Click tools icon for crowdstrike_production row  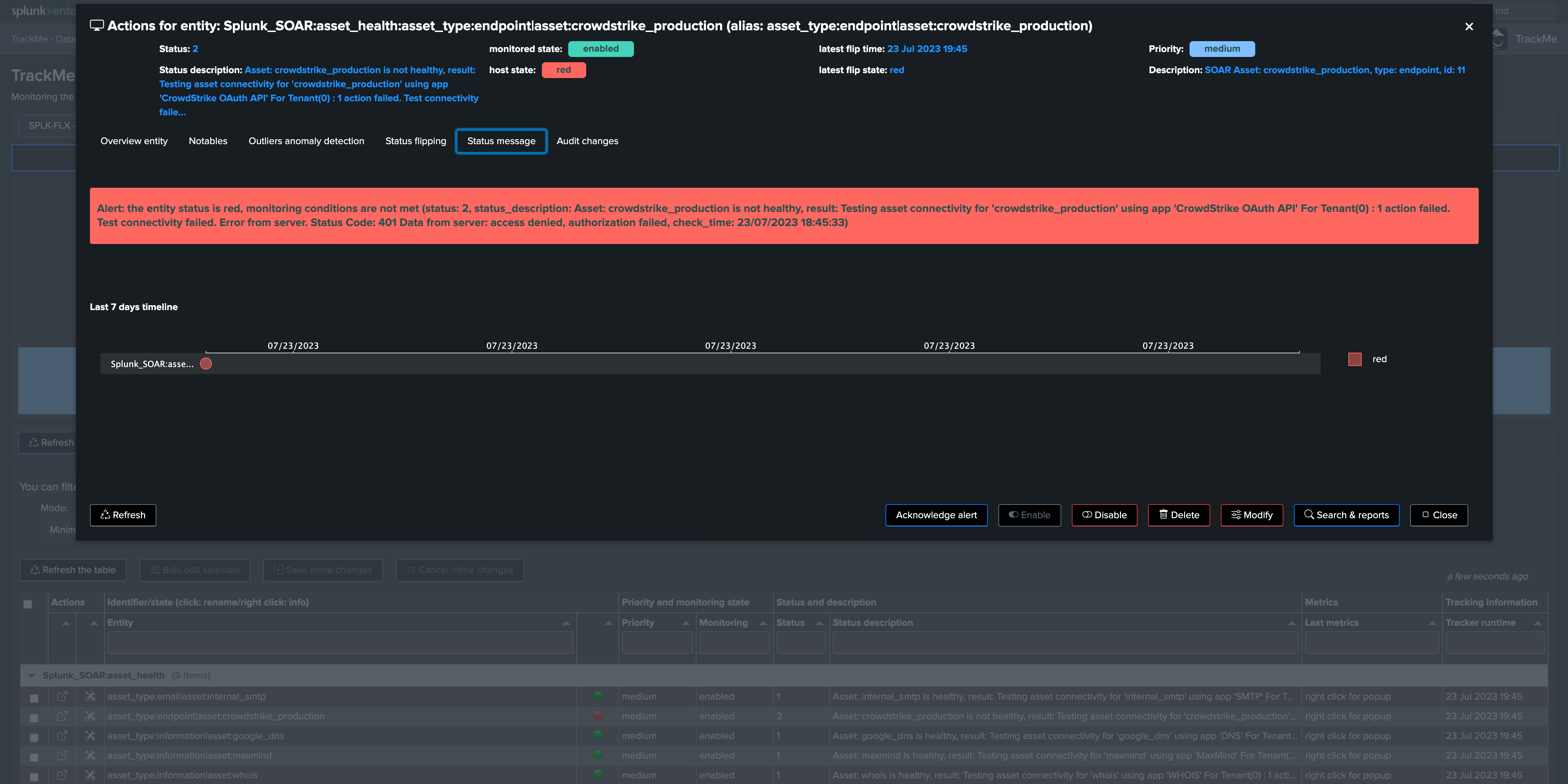[90, 716]
